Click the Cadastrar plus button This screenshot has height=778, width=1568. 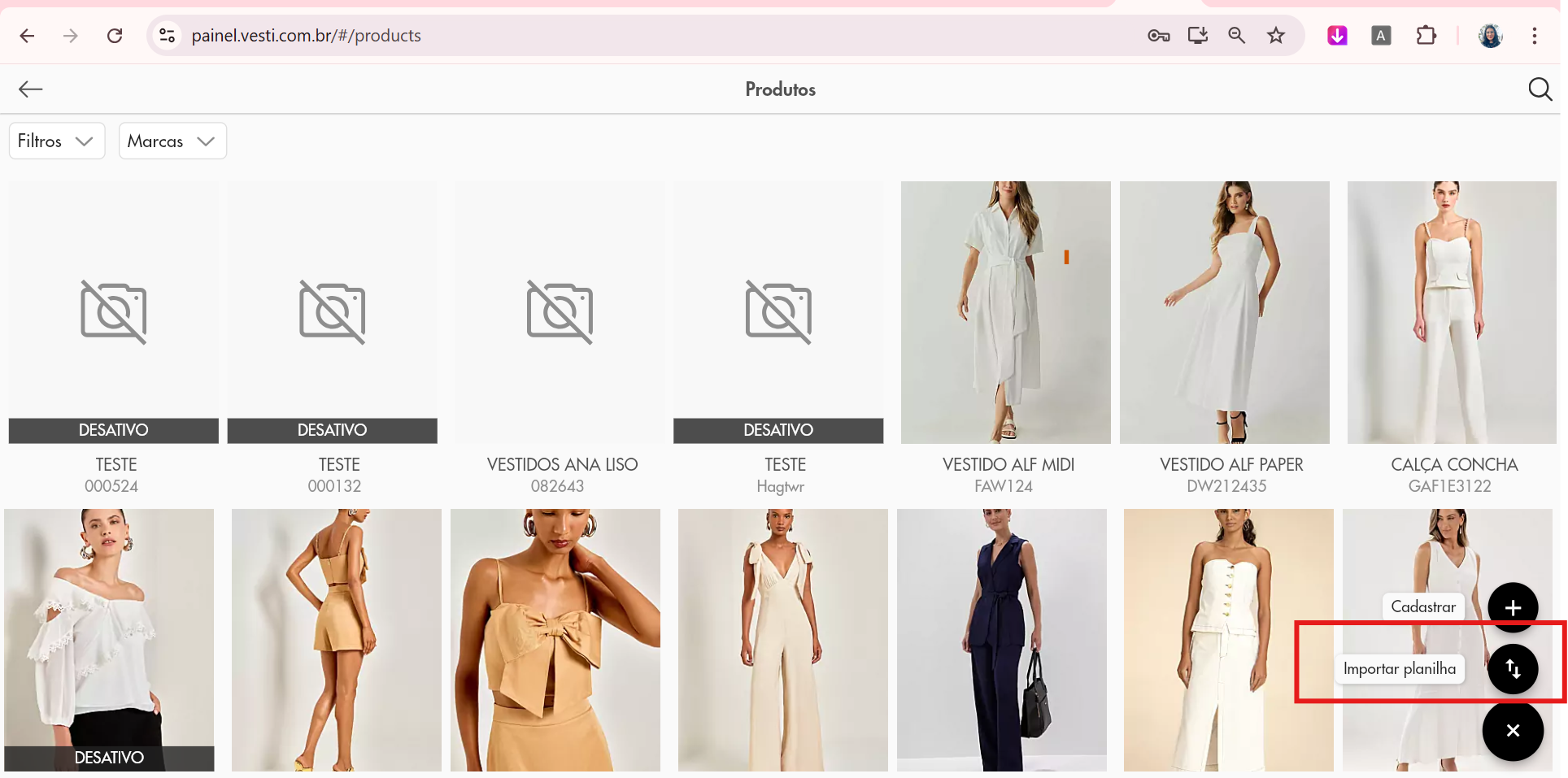1513,607
